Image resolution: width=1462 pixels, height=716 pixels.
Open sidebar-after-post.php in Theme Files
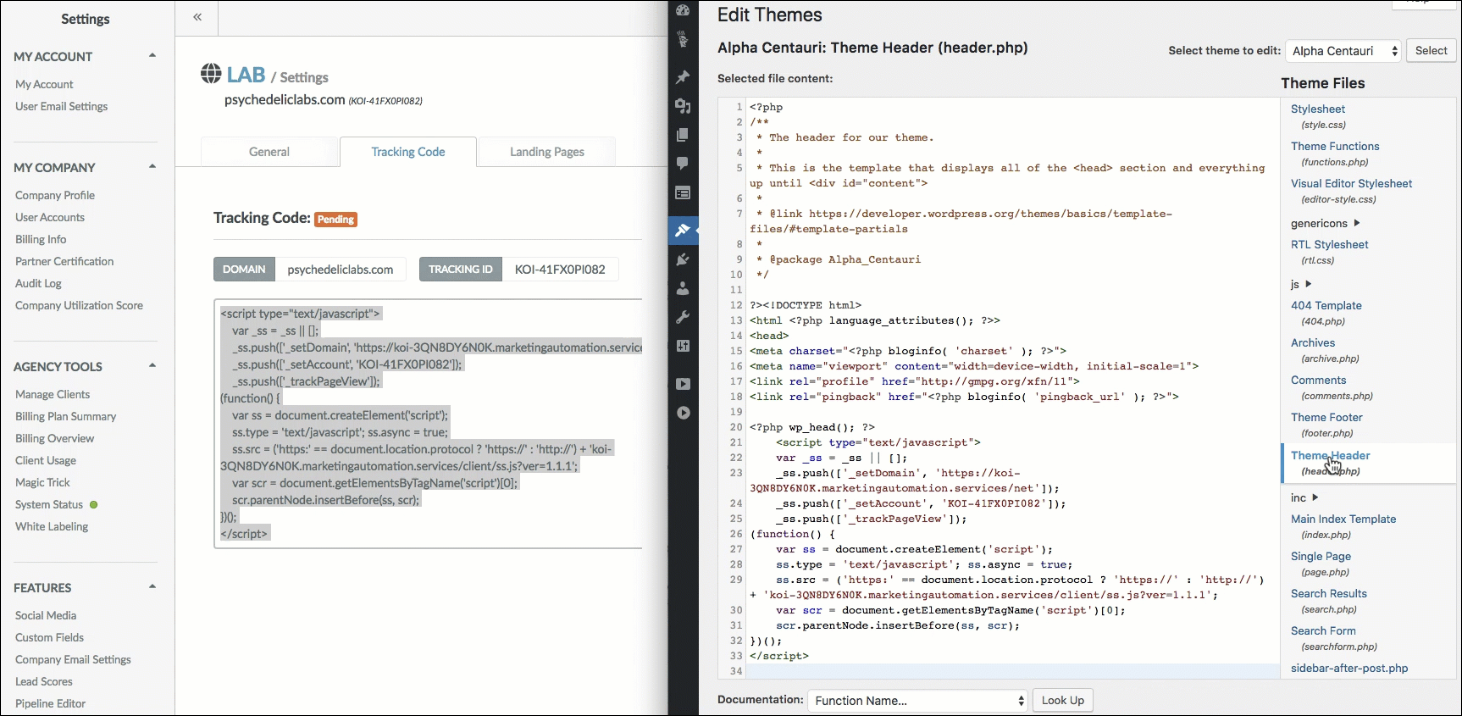(1350, 668)
